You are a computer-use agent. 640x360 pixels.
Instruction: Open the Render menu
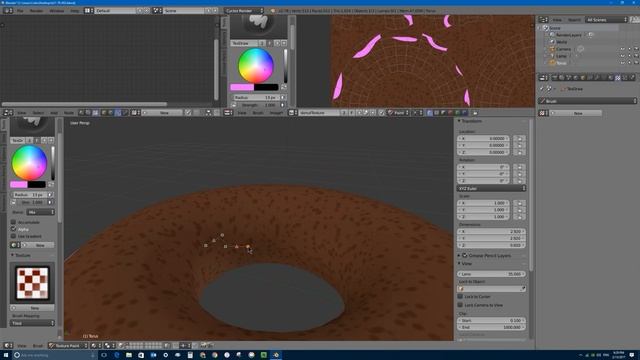coord(37,11)
